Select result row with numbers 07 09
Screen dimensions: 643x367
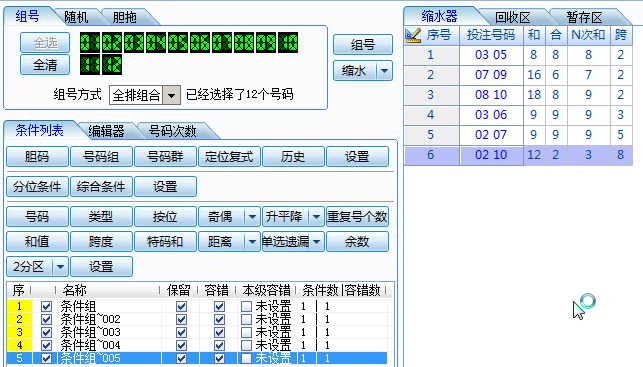[x=518, y=75]
